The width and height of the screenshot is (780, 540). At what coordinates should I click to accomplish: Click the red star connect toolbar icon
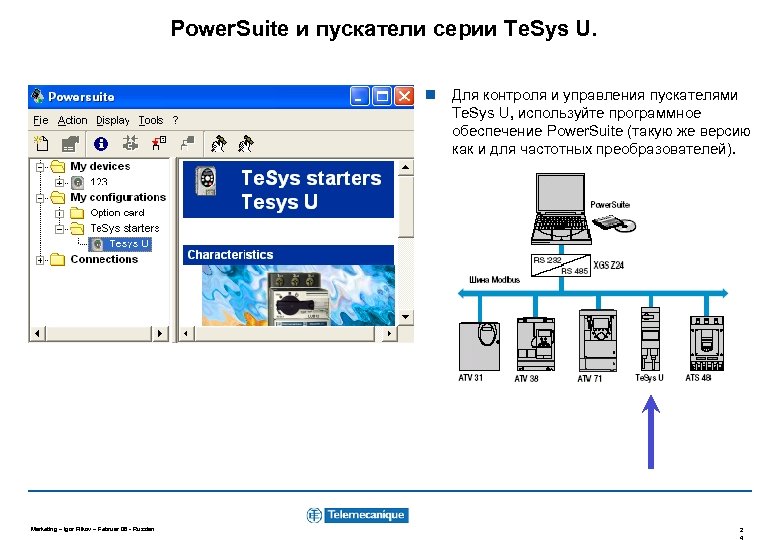click(159, 143)
